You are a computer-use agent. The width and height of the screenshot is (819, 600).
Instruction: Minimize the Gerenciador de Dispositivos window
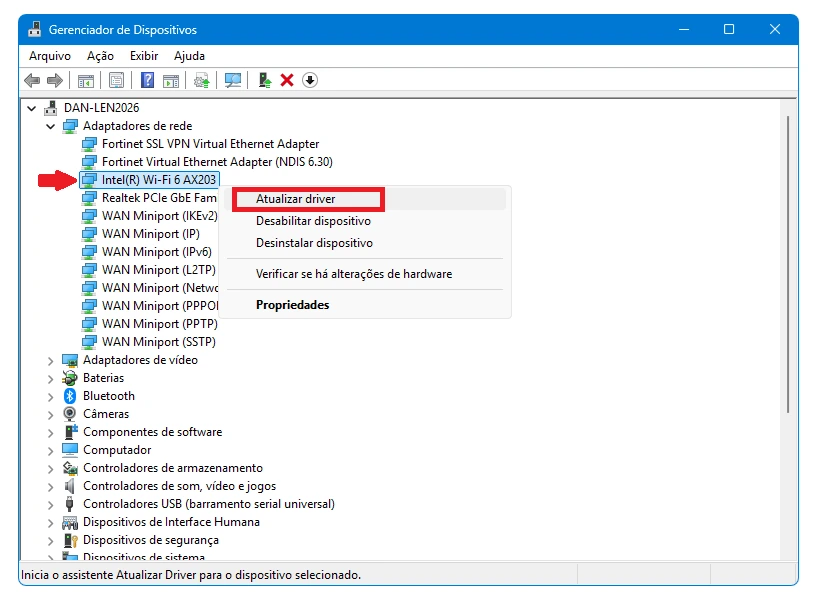[x=684, y=29]
